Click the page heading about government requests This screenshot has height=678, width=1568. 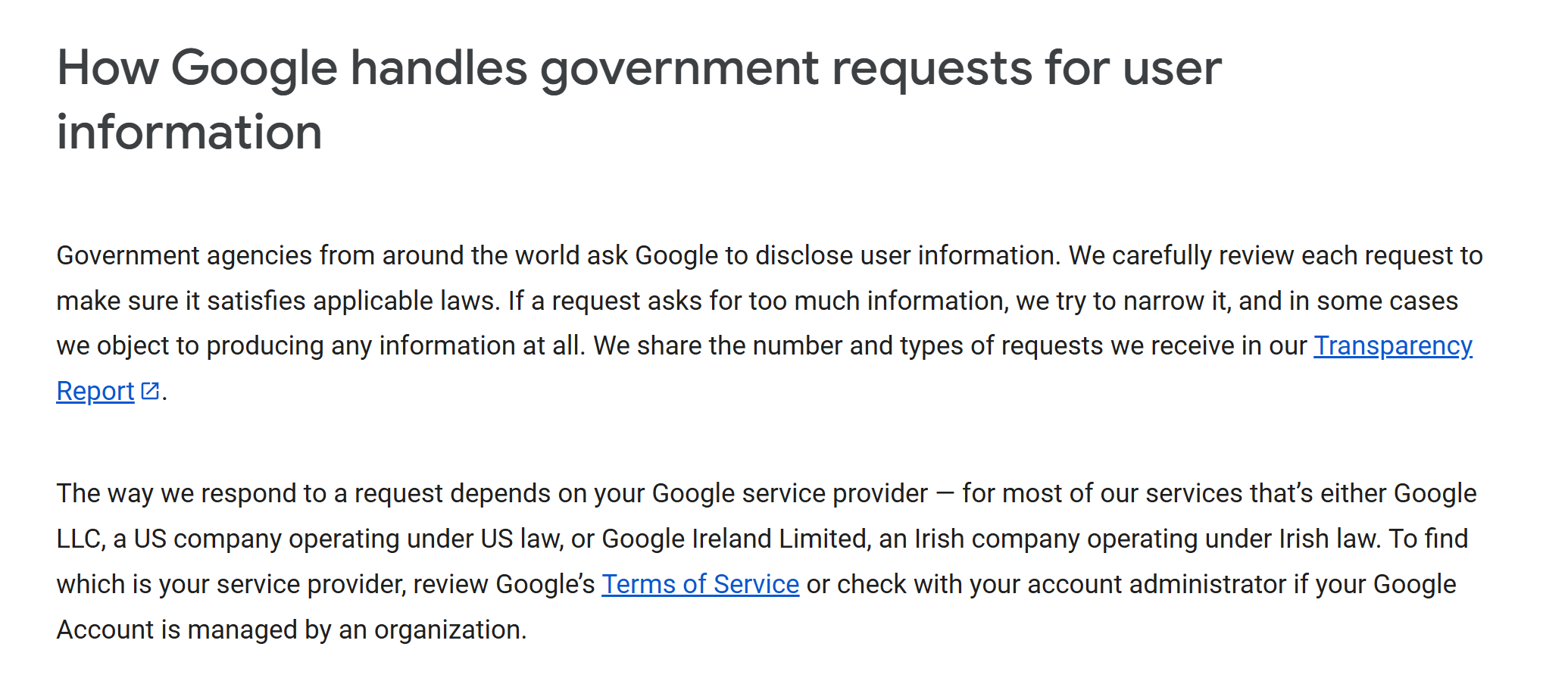point(639,99)
